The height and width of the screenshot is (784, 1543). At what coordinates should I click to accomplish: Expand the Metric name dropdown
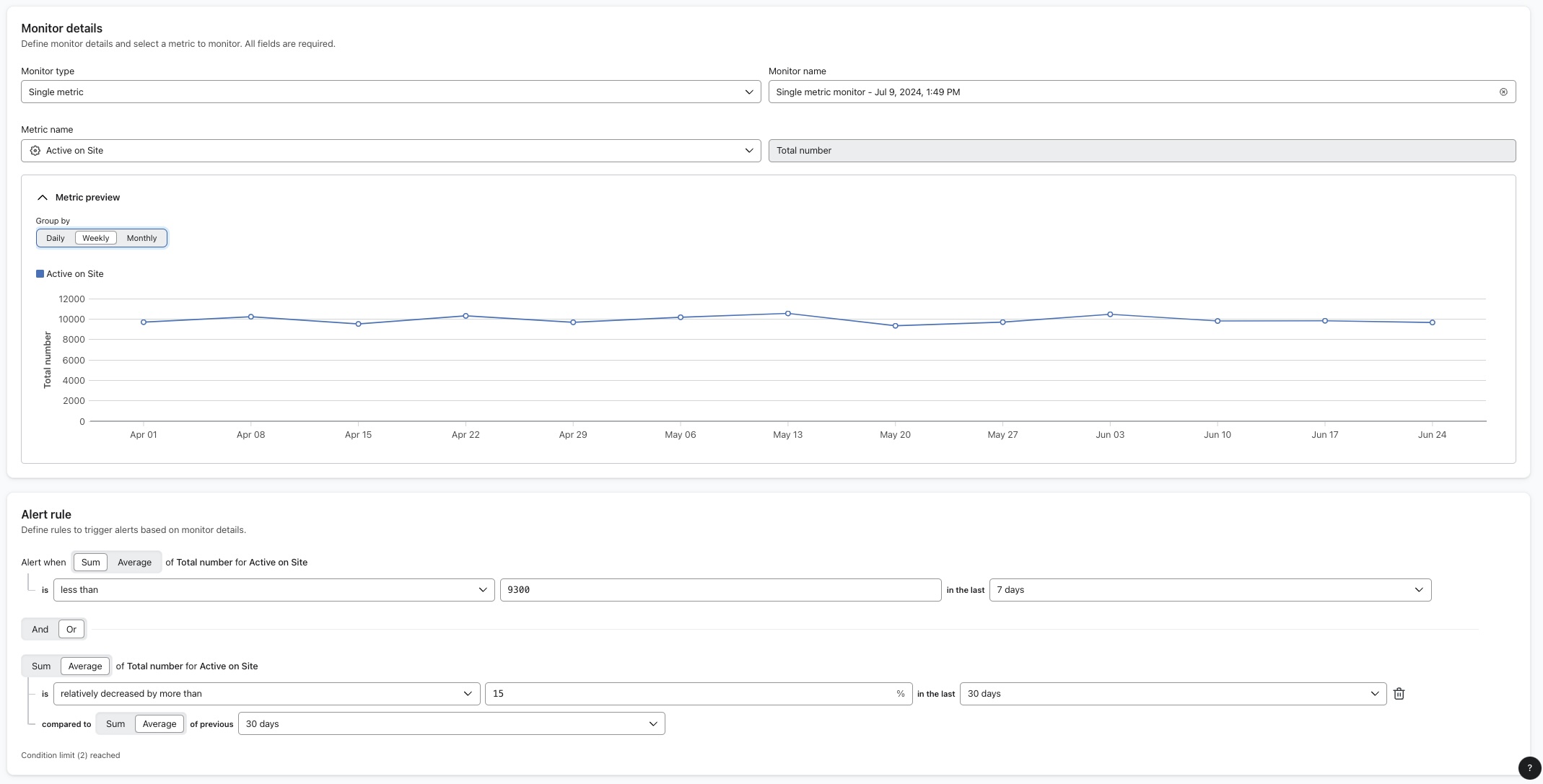[750, 150]
